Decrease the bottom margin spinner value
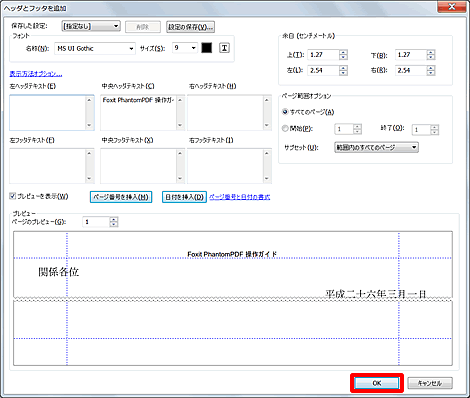470x398 pixels. click(431, 57)
